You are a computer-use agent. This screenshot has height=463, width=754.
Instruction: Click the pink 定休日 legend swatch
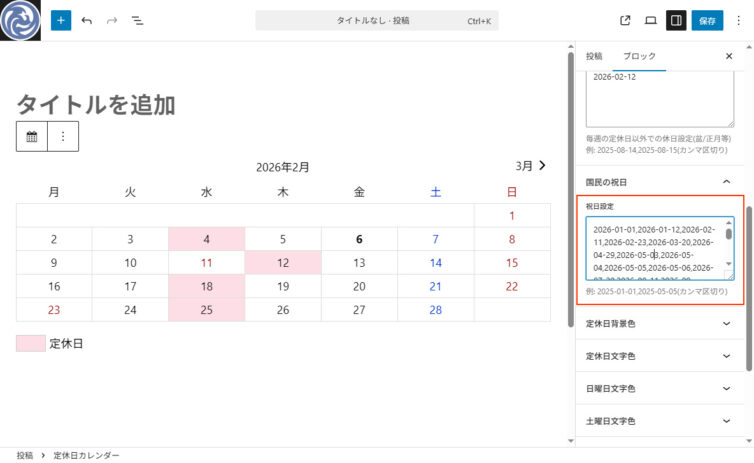(31, 343)
